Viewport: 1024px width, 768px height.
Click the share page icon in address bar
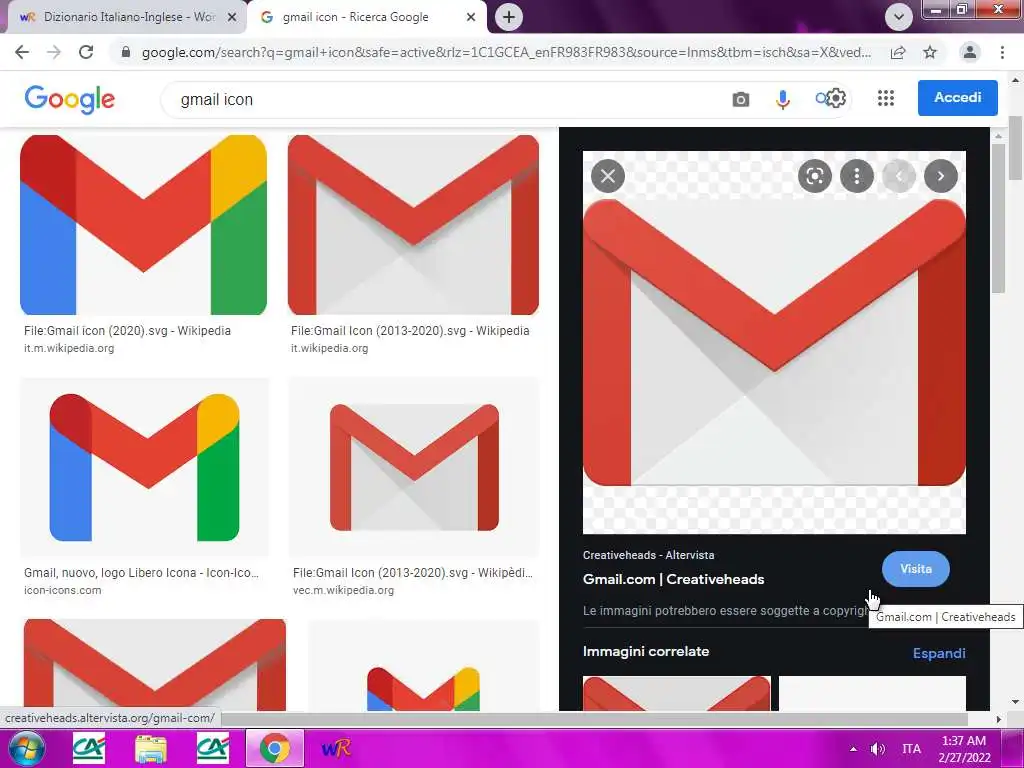898,52
